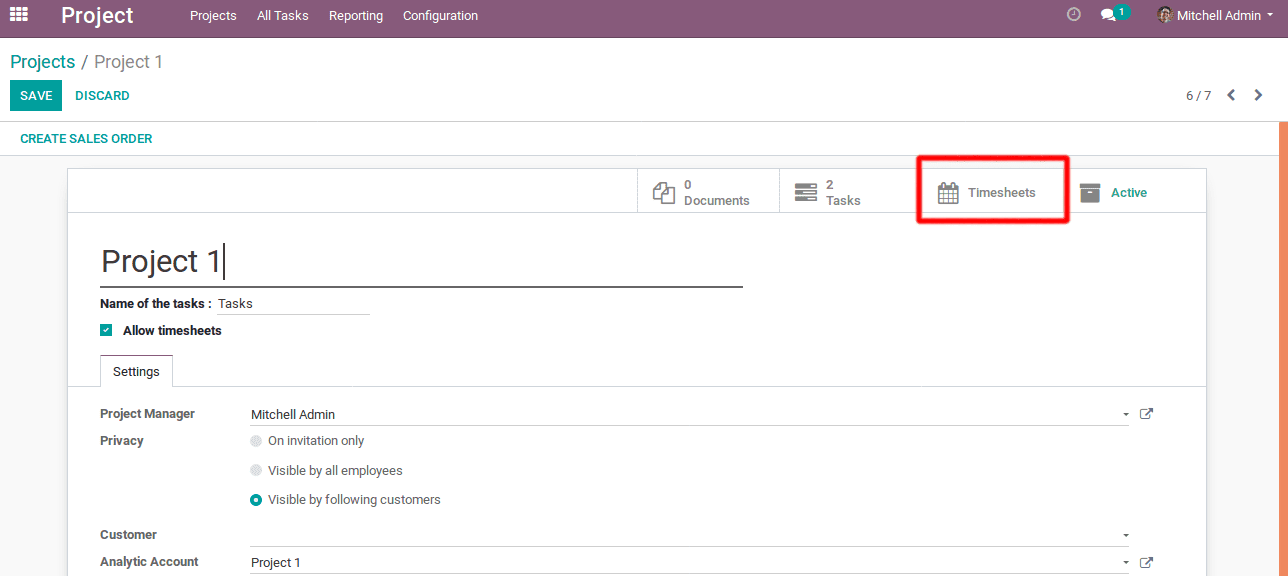Uncheck Allow timesheets checkbox
Image resolution: width=1288 pixels, height=576 pixels.
coord(106,330)
